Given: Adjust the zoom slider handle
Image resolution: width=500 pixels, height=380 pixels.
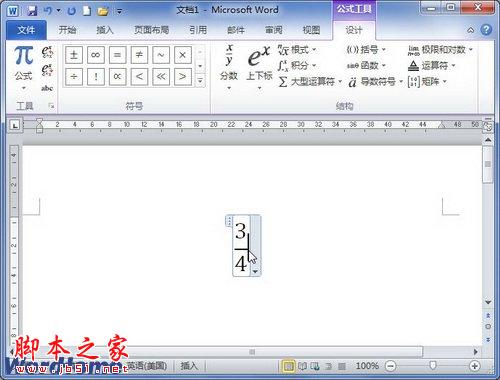Looking at the screenshot, I should click(433, 366).
